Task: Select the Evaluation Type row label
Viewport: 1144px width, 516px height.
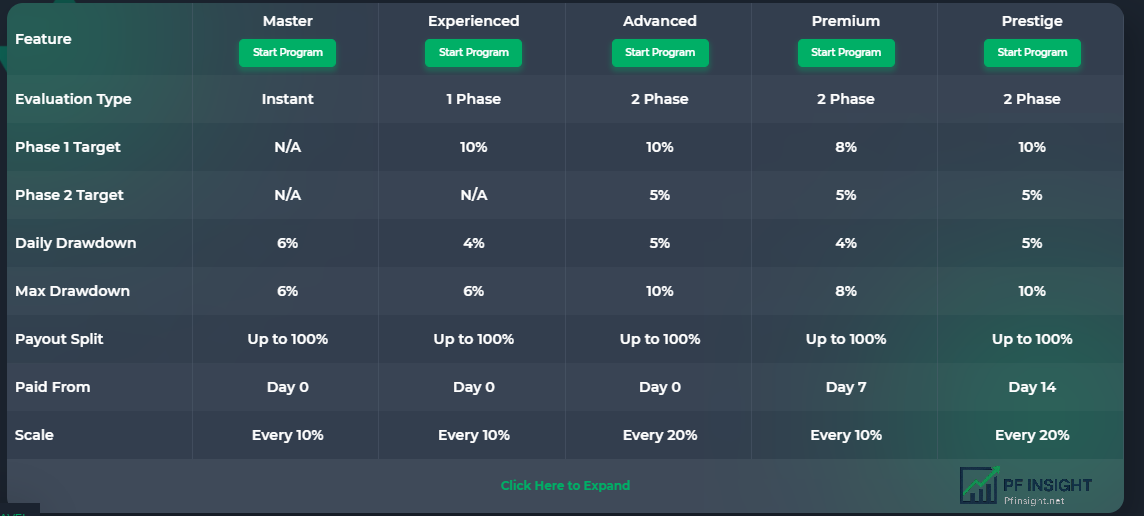Action: [73, 99]
